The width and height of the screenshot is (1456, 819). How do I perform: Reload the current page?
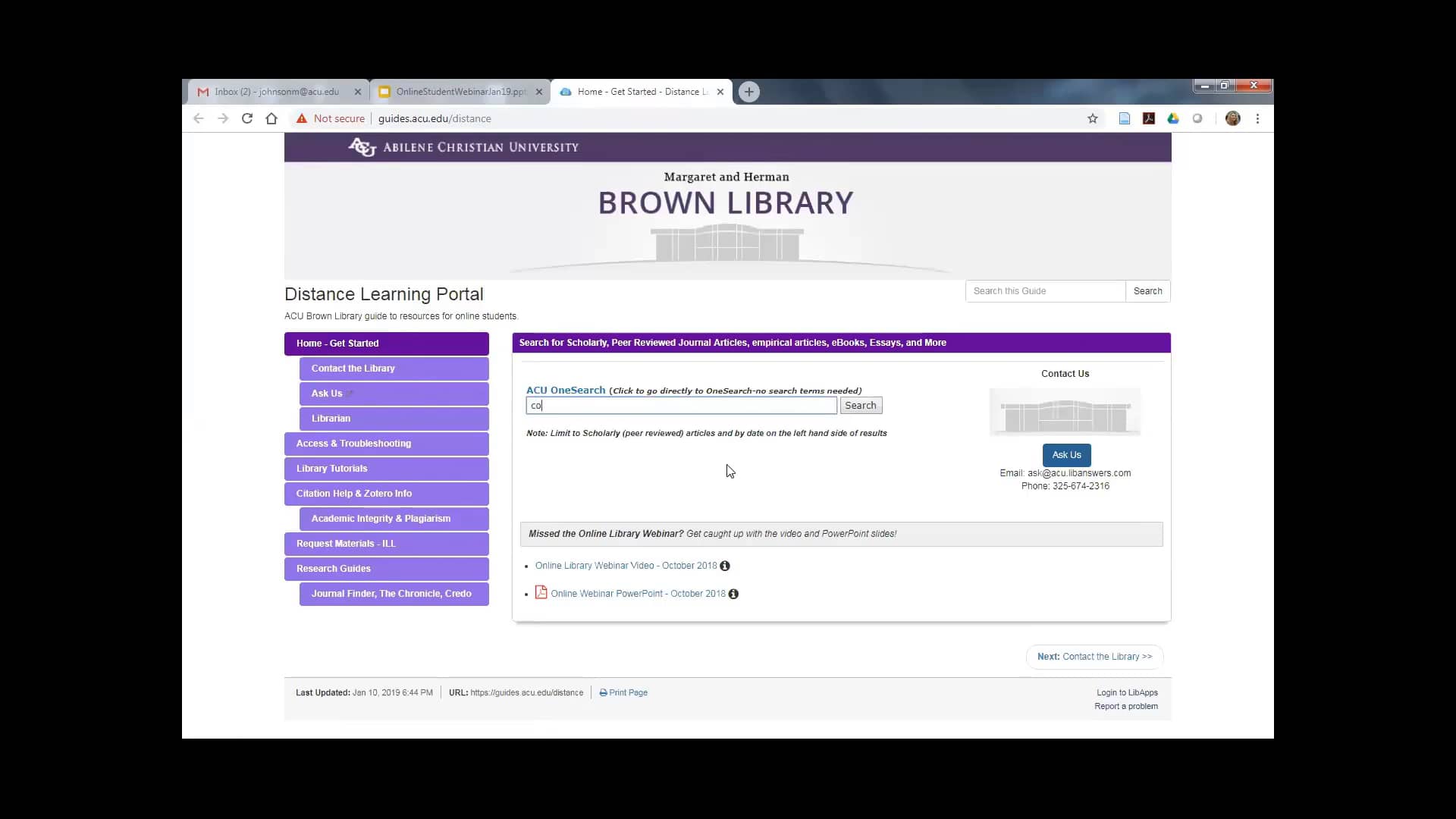tap(246, 118)
